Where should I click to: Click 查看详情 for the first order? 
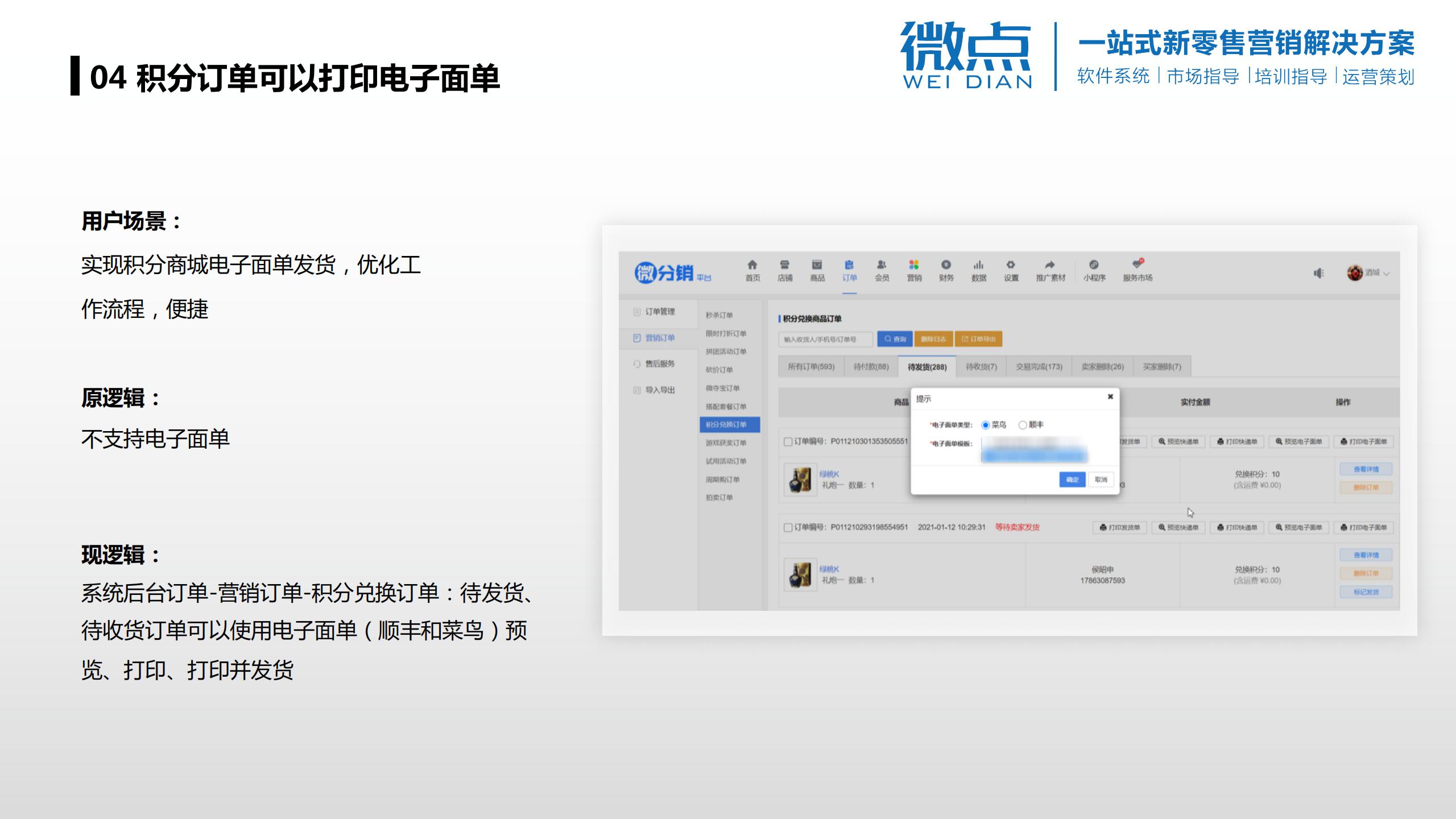[1366, 469]
